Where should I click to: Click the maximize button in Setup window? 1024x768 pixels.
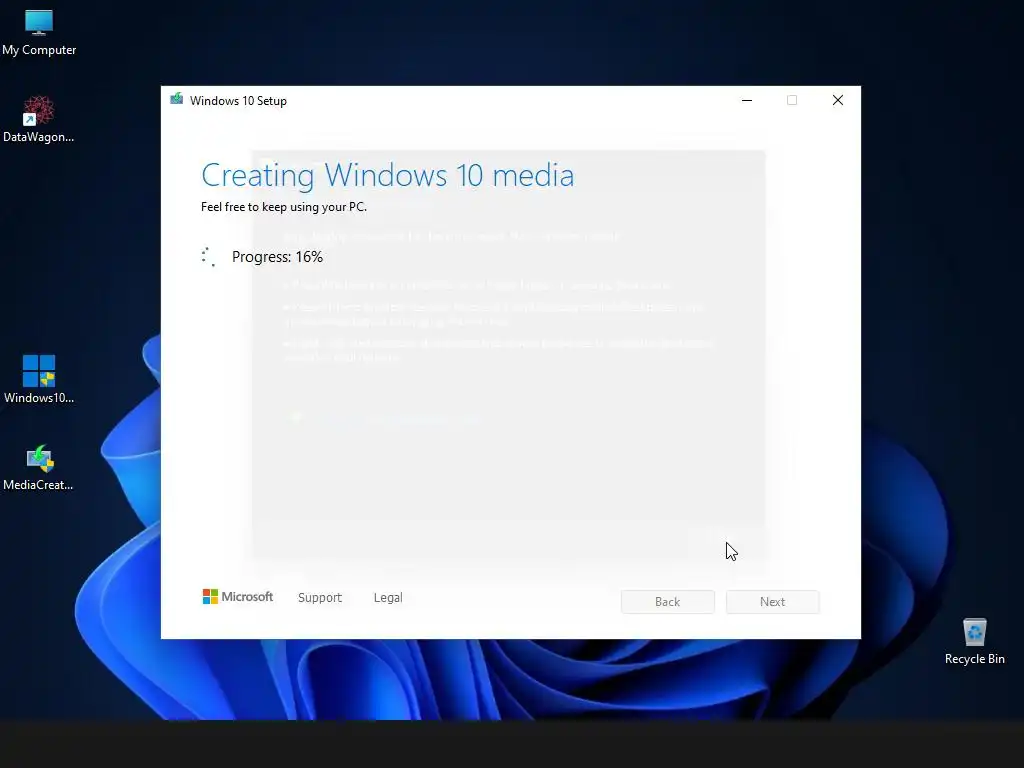[x=792, y=101]
